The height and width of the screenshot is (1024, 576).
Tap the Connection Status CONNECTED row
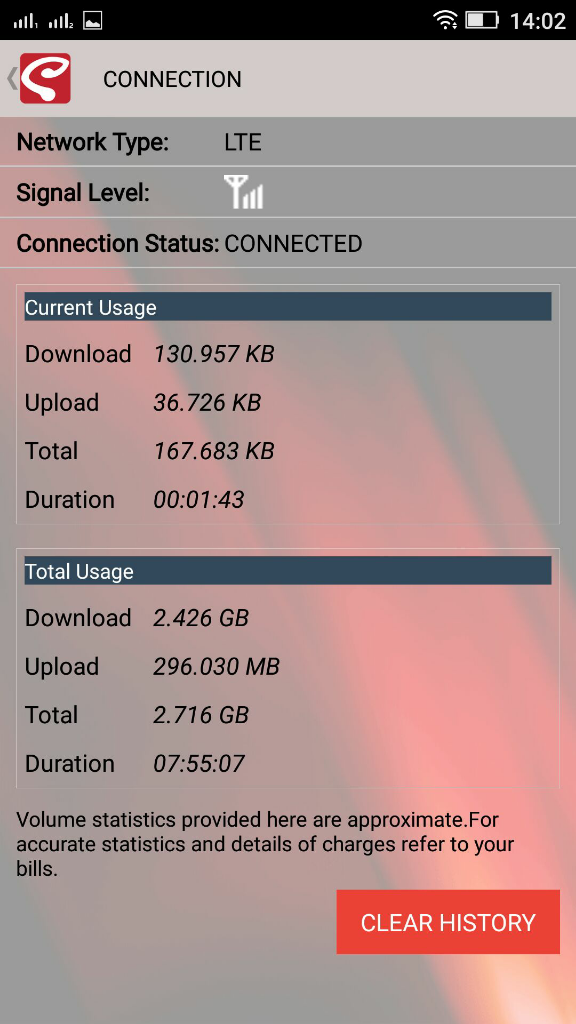click(x=288, y=243)
